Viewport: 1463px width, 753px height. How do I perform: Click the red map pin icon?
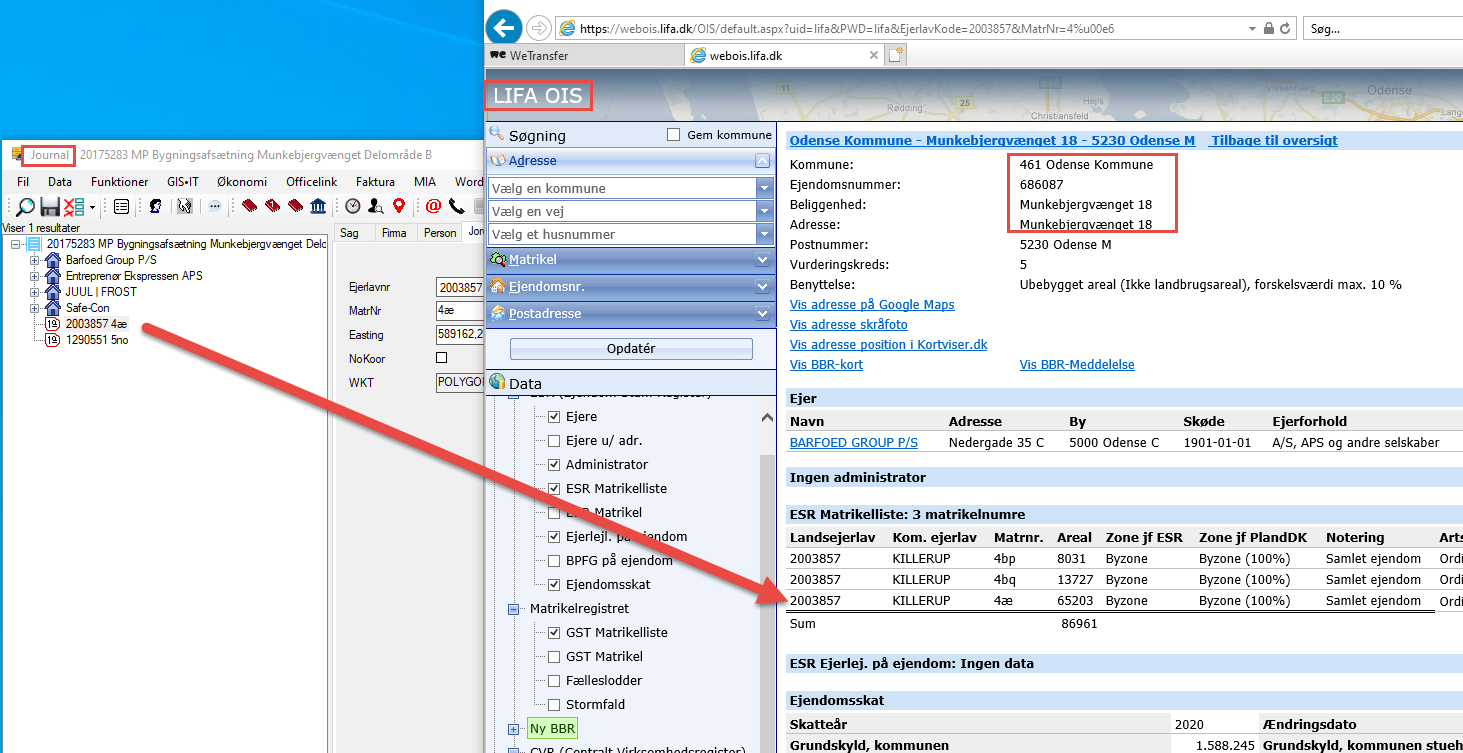pos(398,206)
